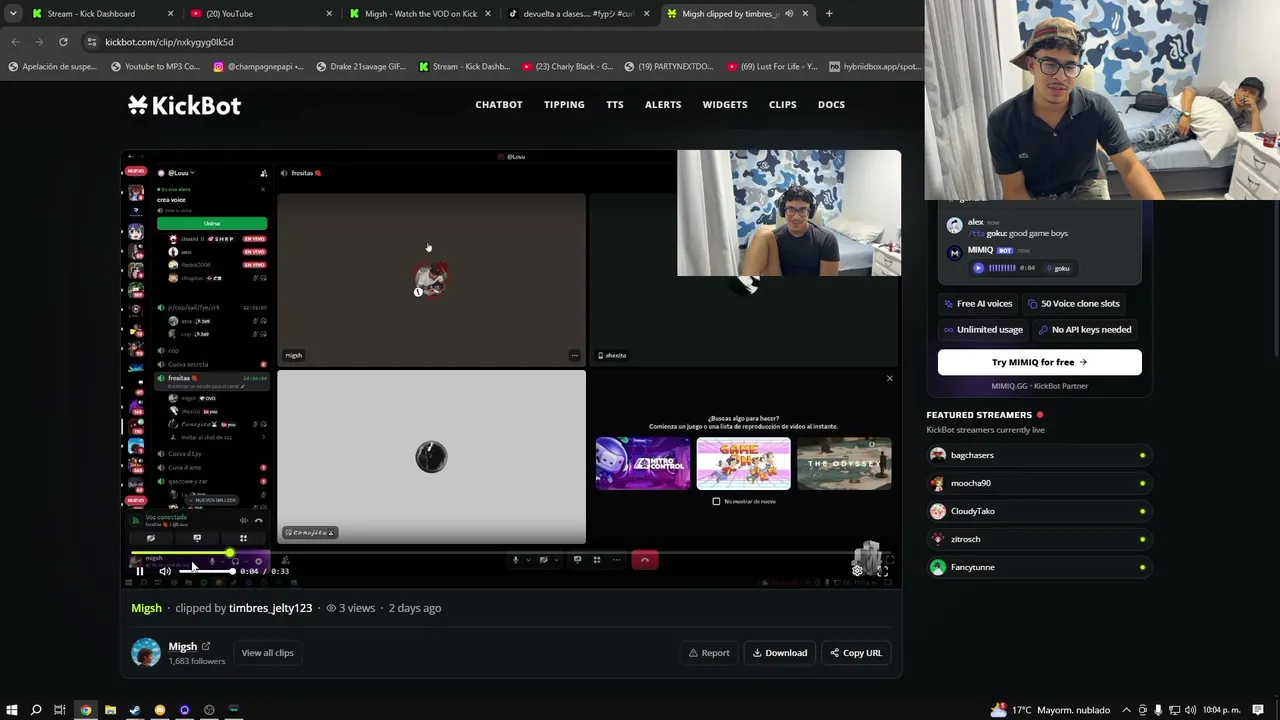Open the green Migsh streamer link
The image size is (1280, 720).
(x=146, y=608)
